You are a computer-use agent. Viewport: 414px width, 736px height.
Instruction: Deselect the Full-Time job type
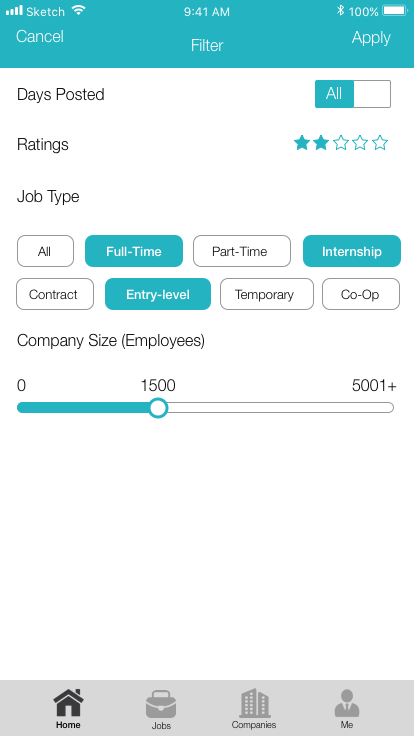[x=134, y=251]
